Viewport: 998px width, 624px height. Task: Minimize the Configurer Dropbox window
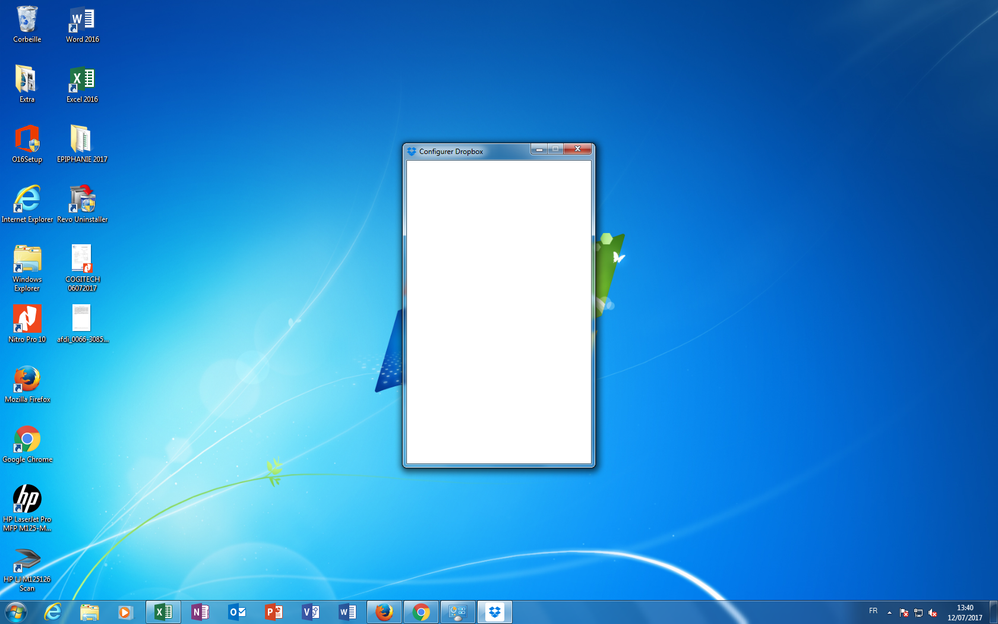(x=539, y=150)
